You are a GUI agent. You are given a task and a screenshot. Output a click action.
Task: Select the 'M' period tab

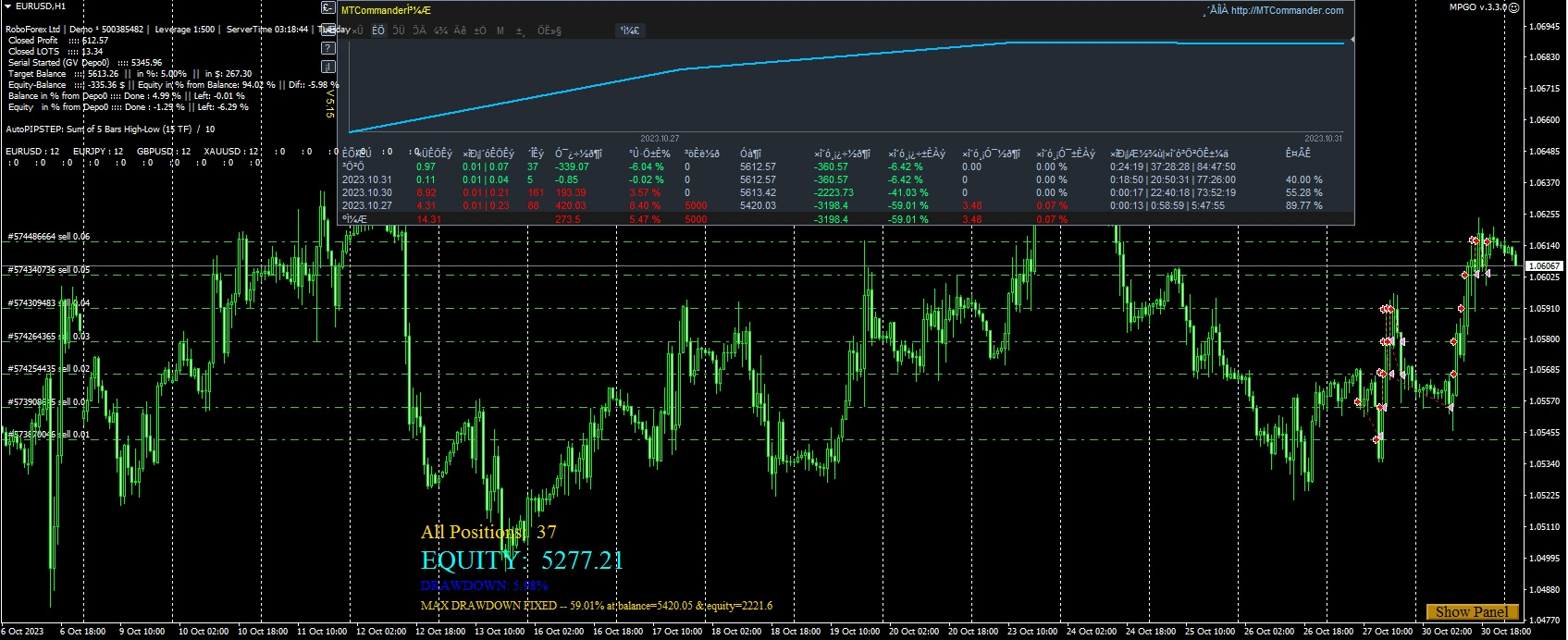500,31
